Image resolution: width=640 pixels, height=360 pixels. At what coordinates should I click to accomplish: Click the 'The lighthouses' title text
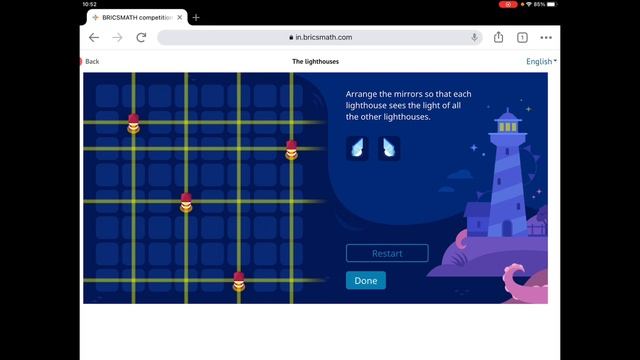click(316, 61)
